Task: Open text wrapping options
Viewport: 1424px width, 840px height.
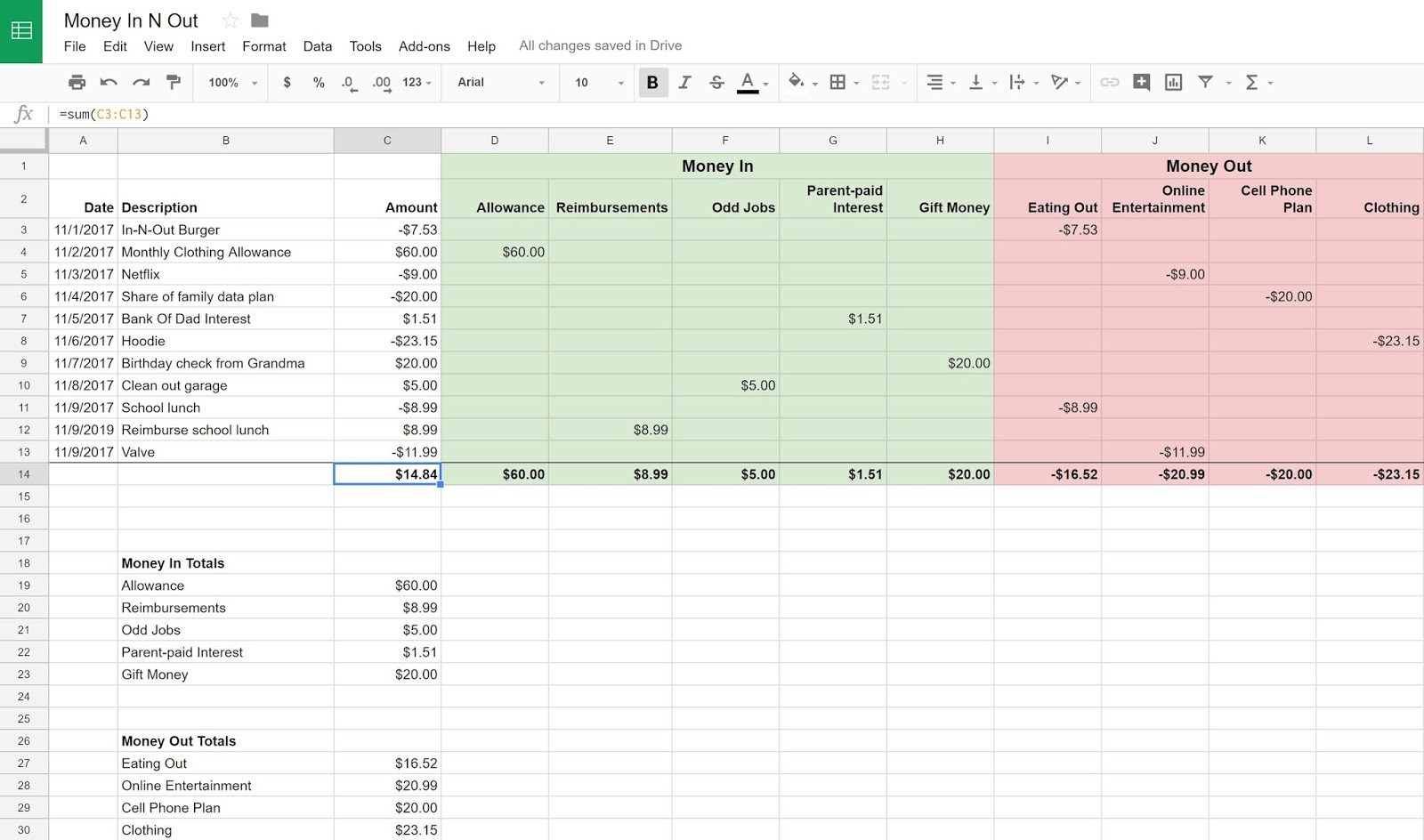Action: click(1016, 82)
